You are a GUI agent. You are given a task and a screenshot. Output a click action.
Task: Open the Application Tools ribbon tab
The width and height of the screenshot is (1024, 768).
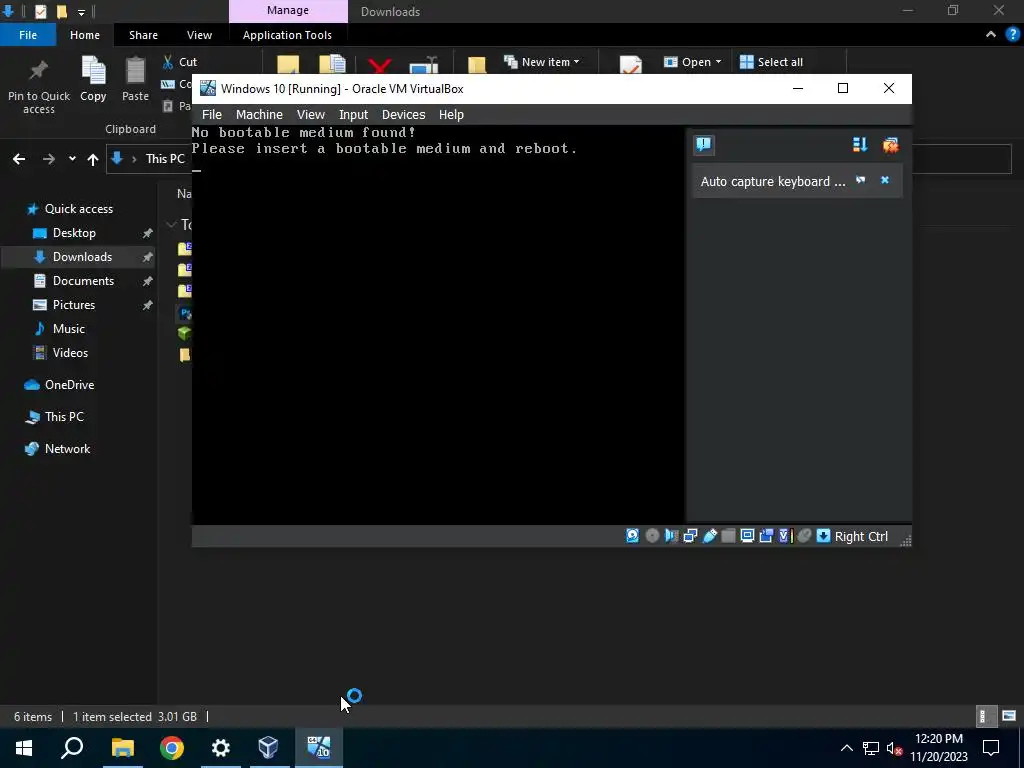click(x=287, y=35)
